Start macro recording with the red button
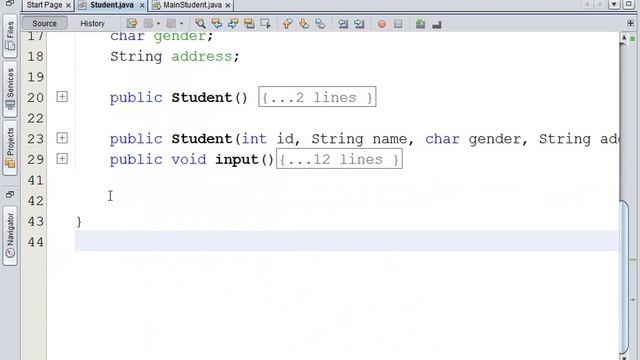Image resolution: width=640 pixels, height=360 pixels. pyautogui.click(x=382, y=24)
